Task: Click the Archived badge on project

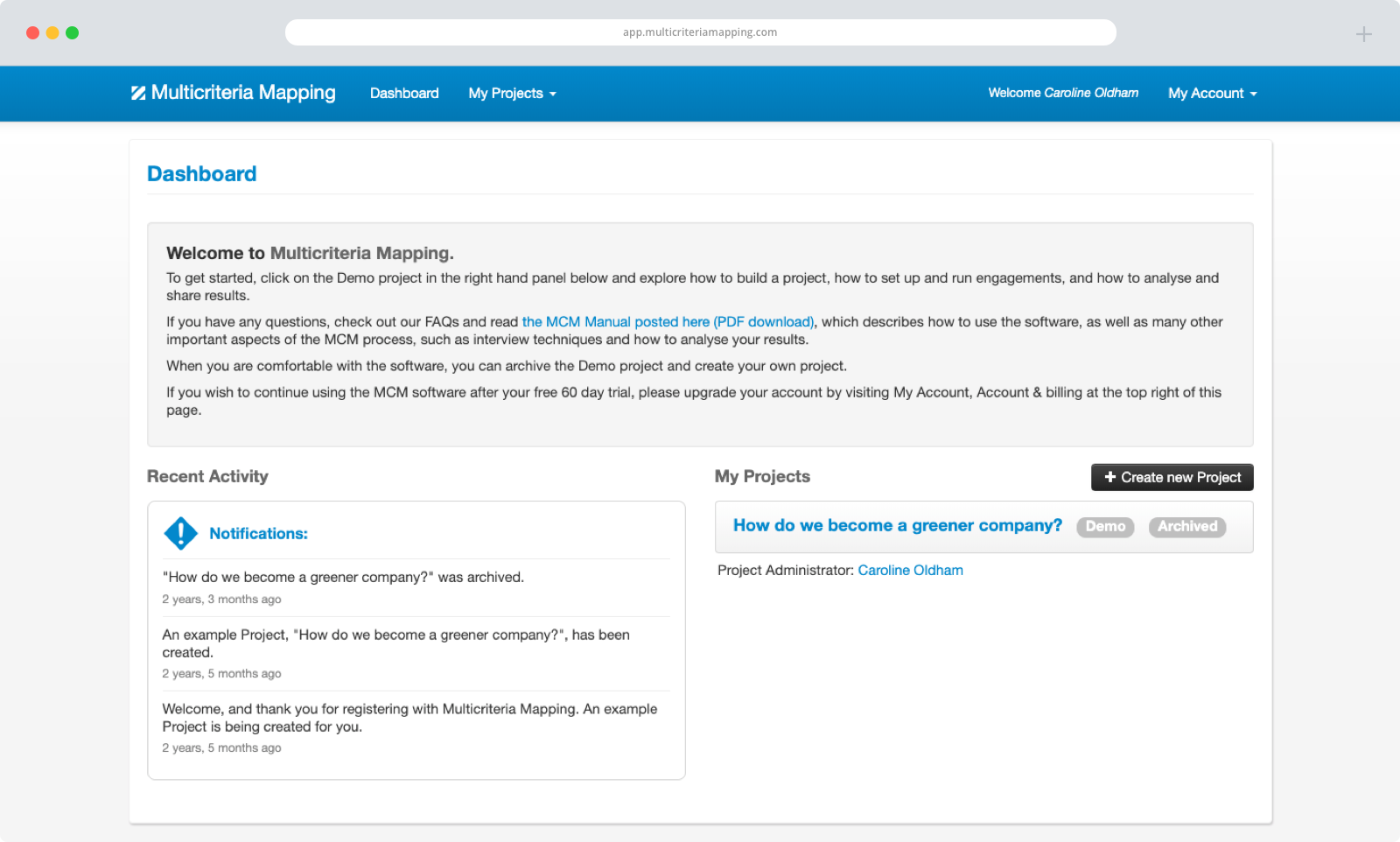Action: point(1187,527)
